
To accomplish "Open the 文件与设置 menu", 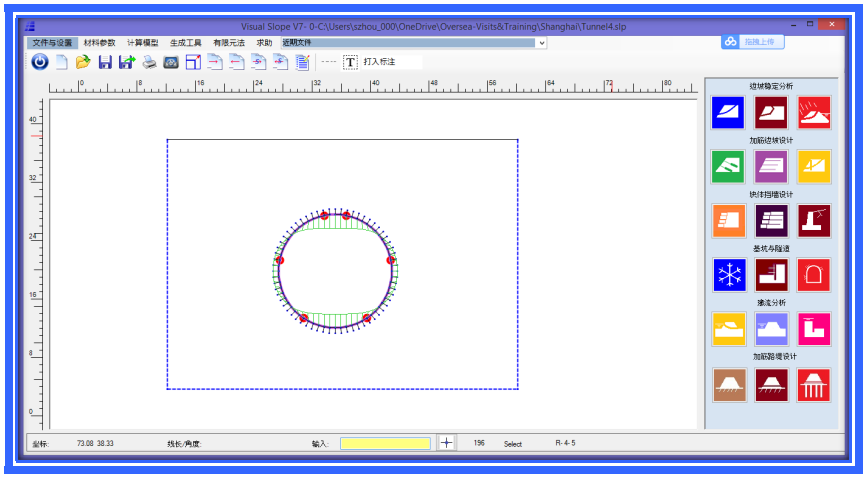I will (53, 43).
